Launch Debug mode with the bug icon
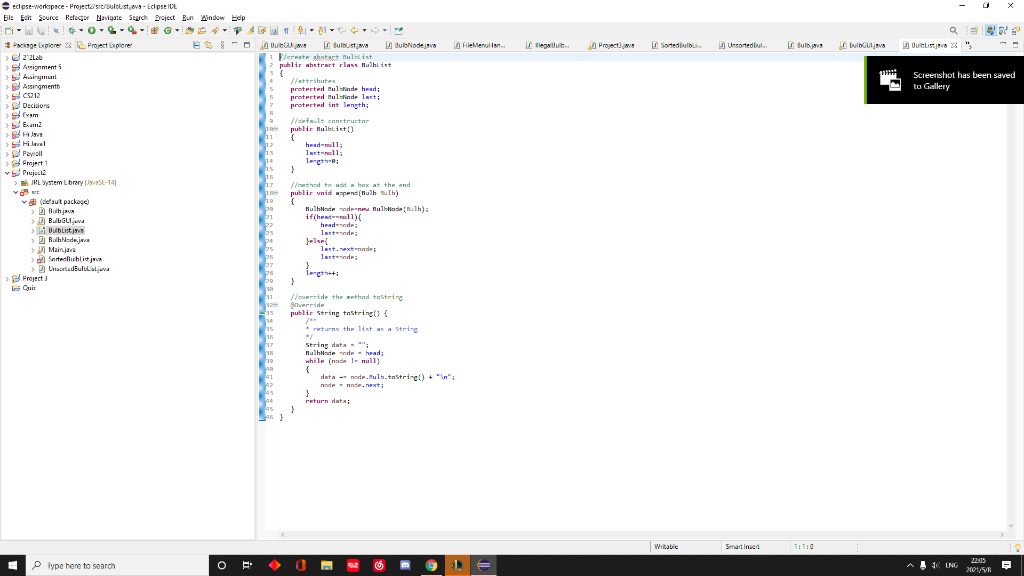 click(72, 31)
